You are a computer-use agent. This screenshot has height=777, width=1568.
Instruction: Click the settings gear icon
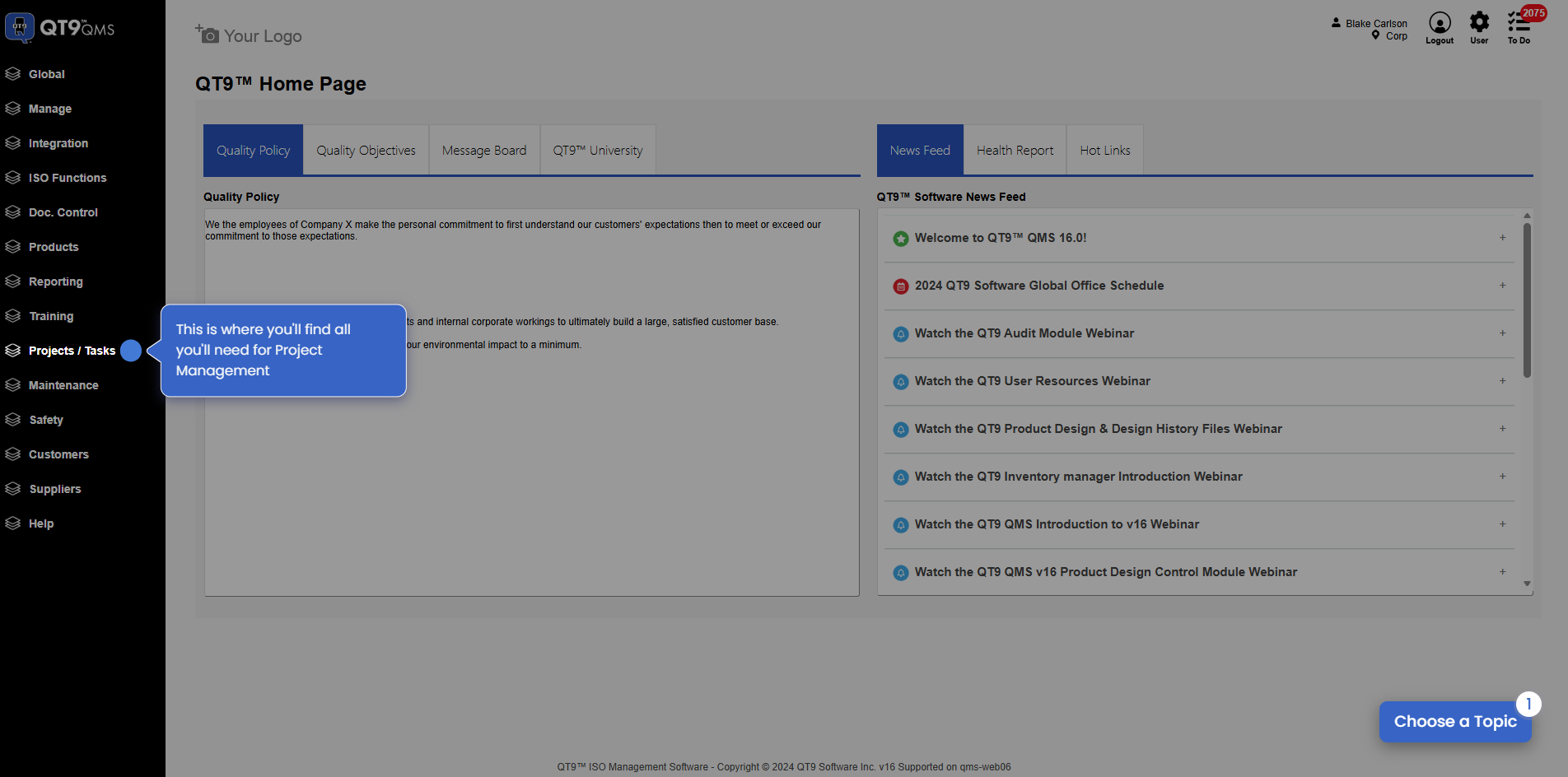pos(1479,23)
